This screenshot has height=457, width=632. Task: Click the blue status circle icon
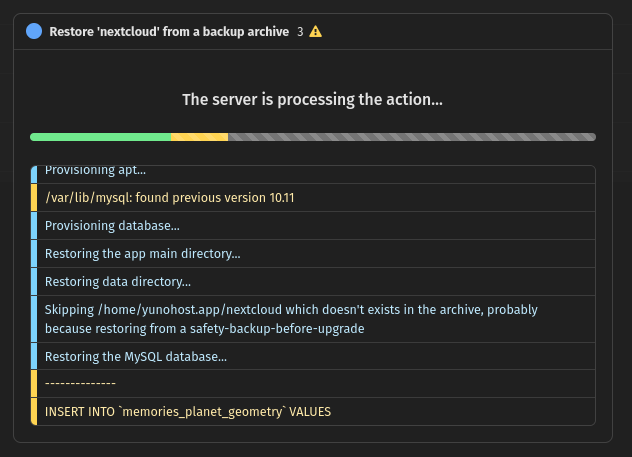(x=34, y=31)
